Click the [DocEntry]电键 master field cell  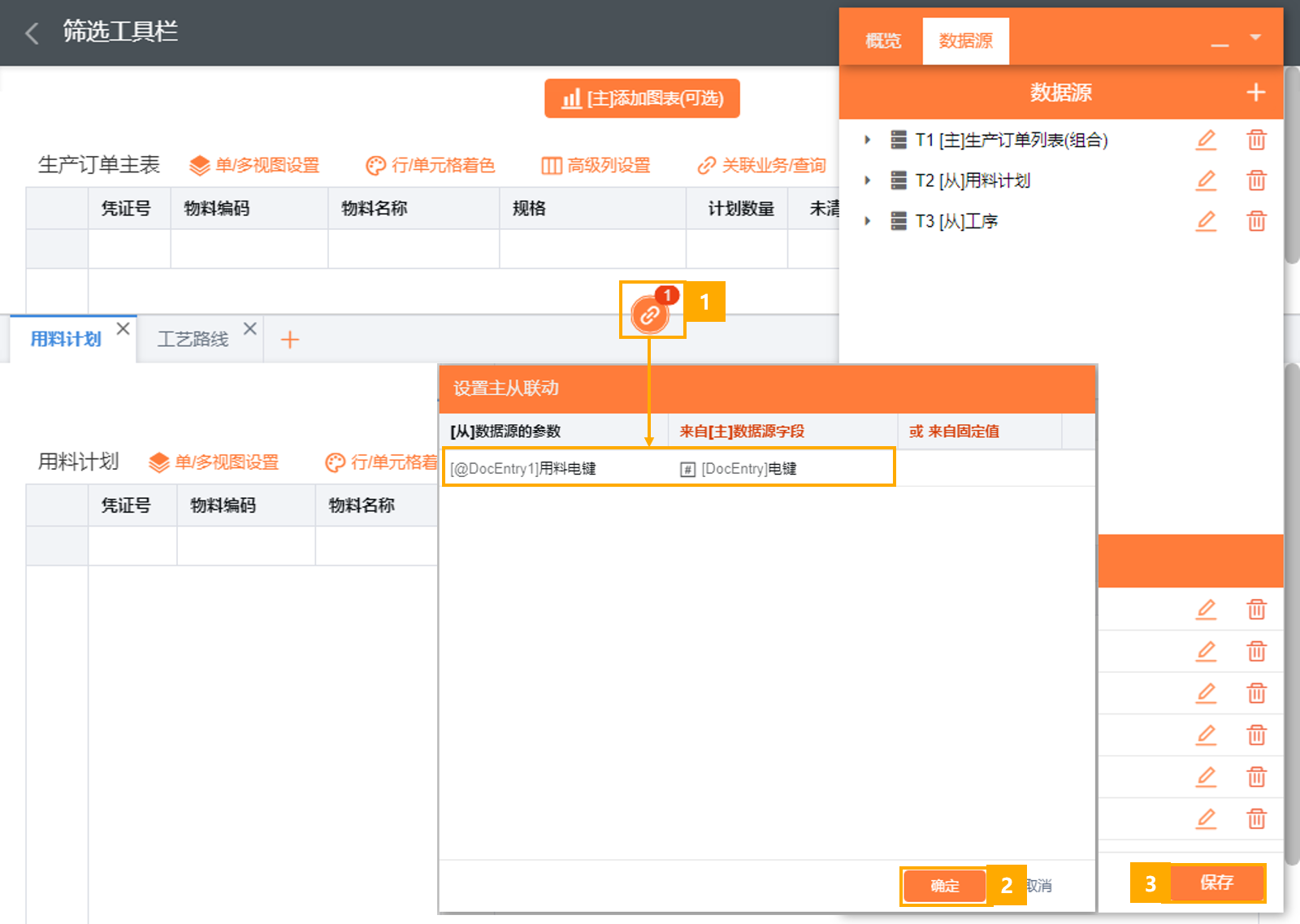pos(782,469)
